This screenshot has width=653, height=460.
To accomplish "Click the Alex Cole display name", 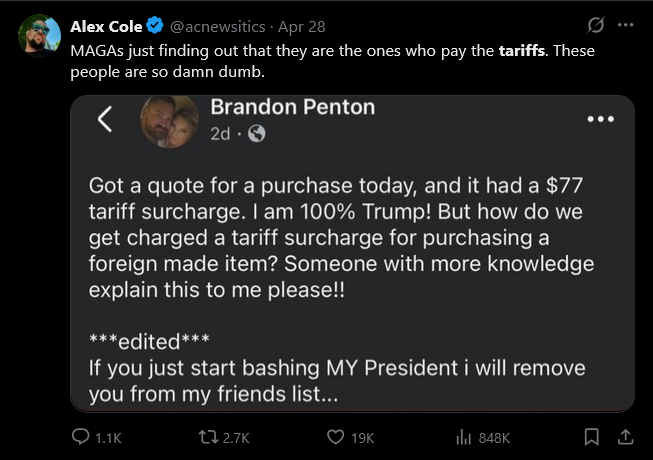I will (x=106, y=26).
